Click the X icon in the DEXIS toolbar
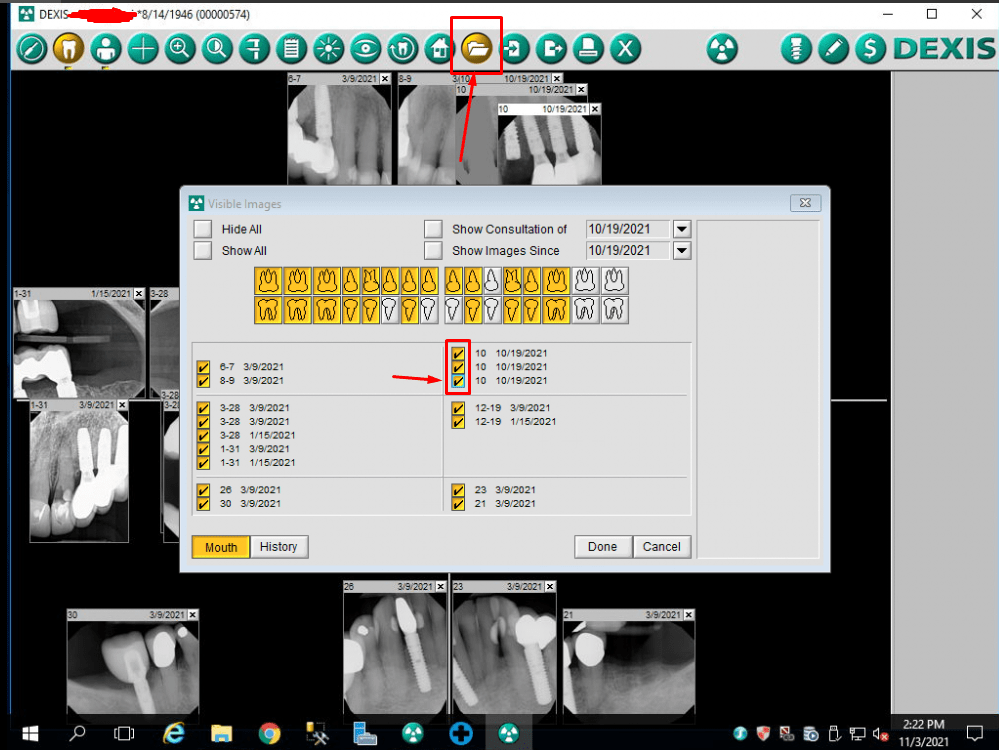The width and height of the screenshot is (999, 750). [x=626, y=48]
